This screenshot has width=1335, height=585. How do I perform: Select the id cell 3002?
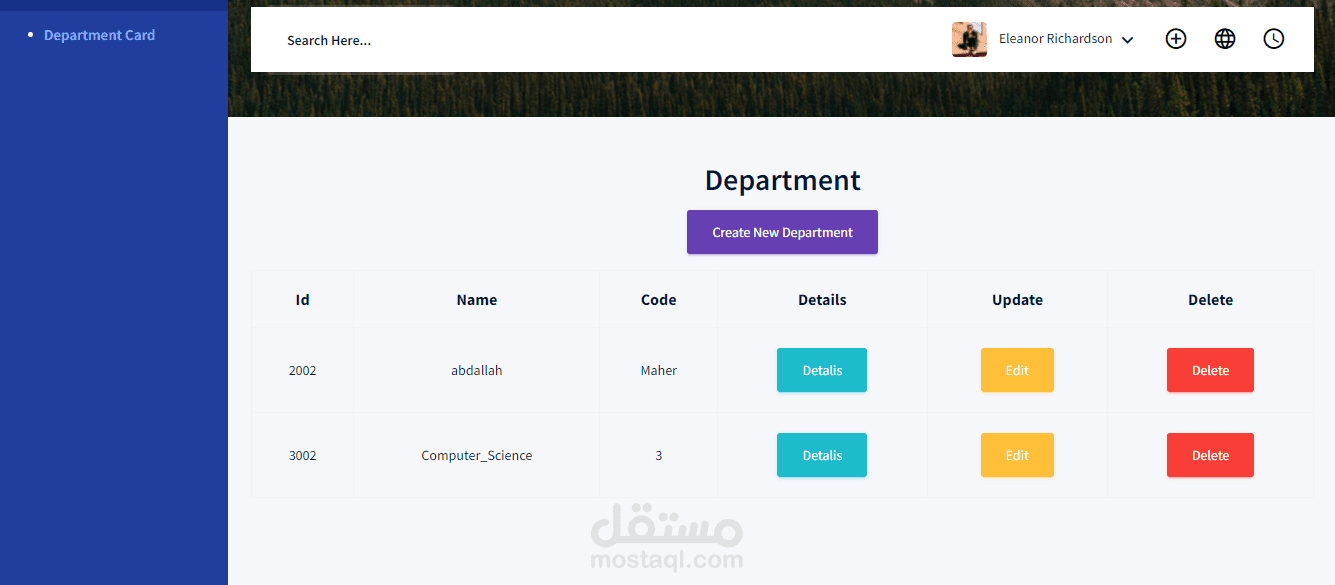tap(303, 455)
